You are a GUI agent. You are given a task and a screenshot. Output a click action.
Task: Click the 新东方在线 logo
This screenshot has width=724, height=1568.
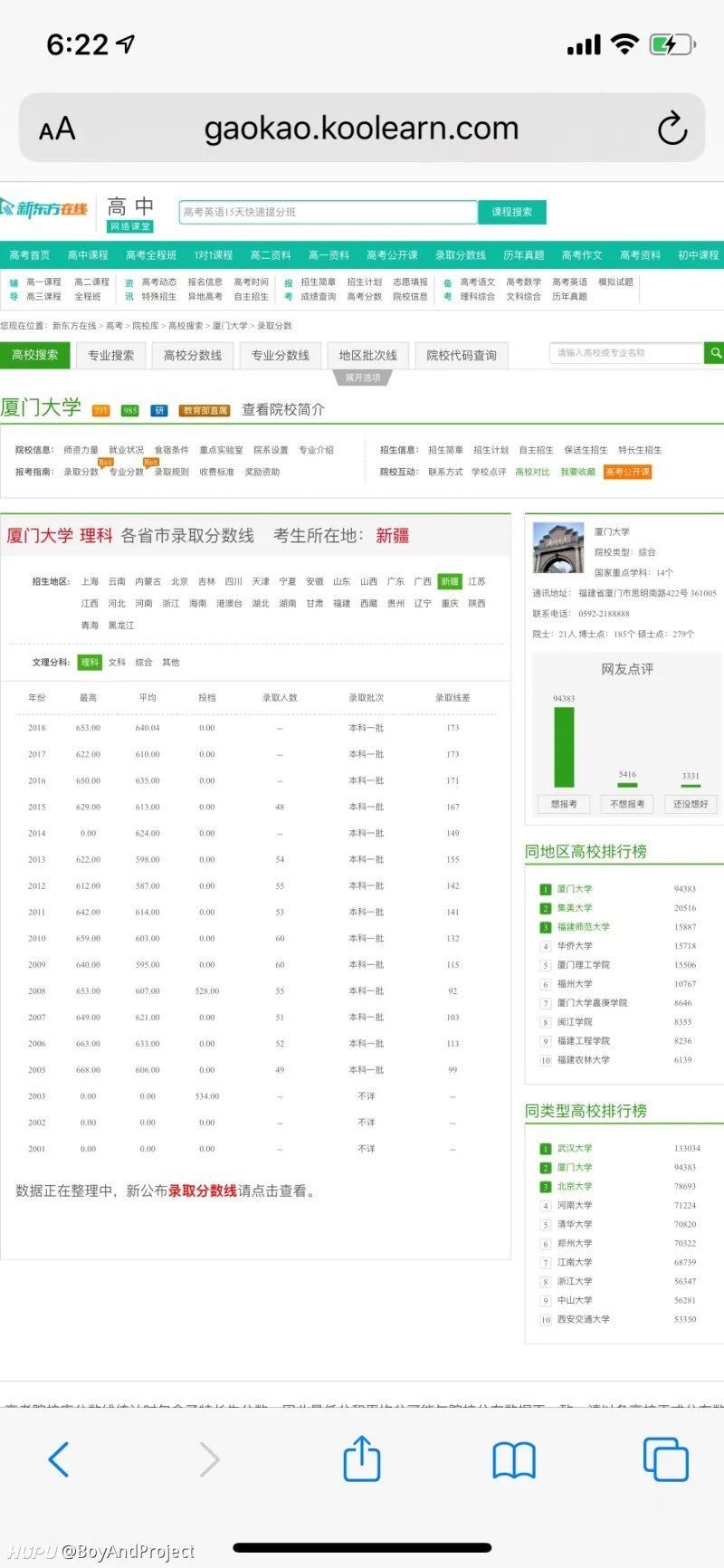(44, 210)
